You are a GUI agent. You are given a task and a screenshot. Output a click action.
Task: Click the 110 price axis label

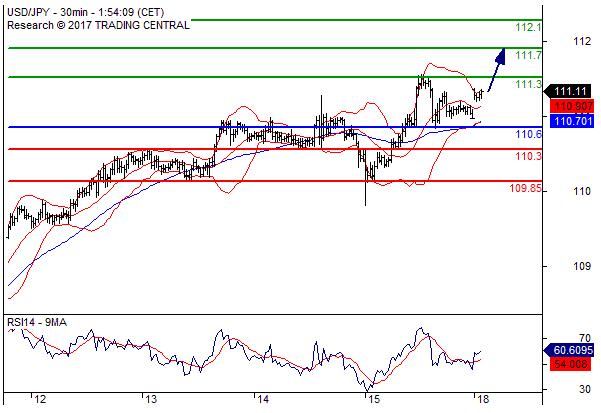(x=582, y=191)
